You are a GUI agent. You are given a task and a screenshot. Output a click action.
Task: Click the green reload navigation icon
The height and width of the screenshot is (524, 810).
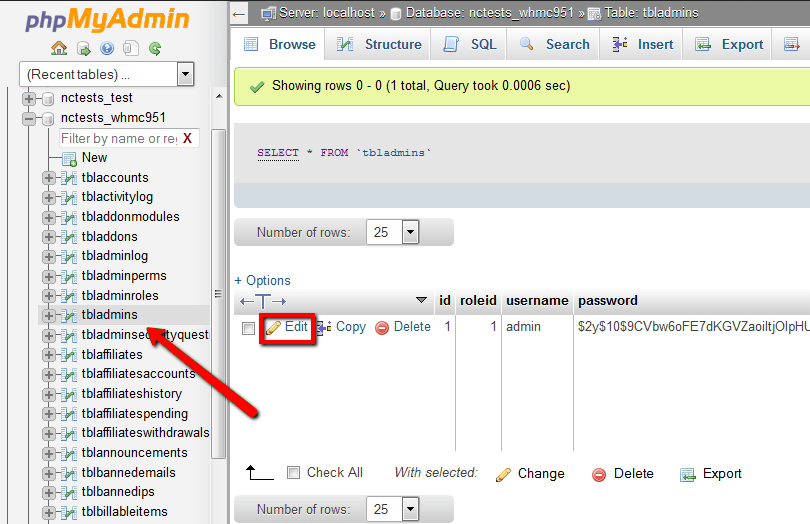coord(155,48)
